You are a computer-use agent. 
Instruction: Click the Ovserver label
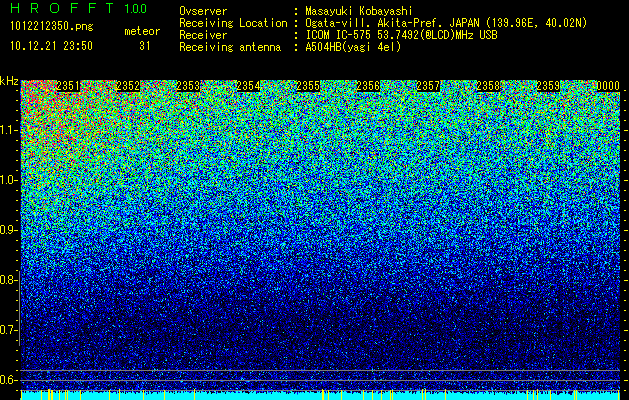pos(203,11)
